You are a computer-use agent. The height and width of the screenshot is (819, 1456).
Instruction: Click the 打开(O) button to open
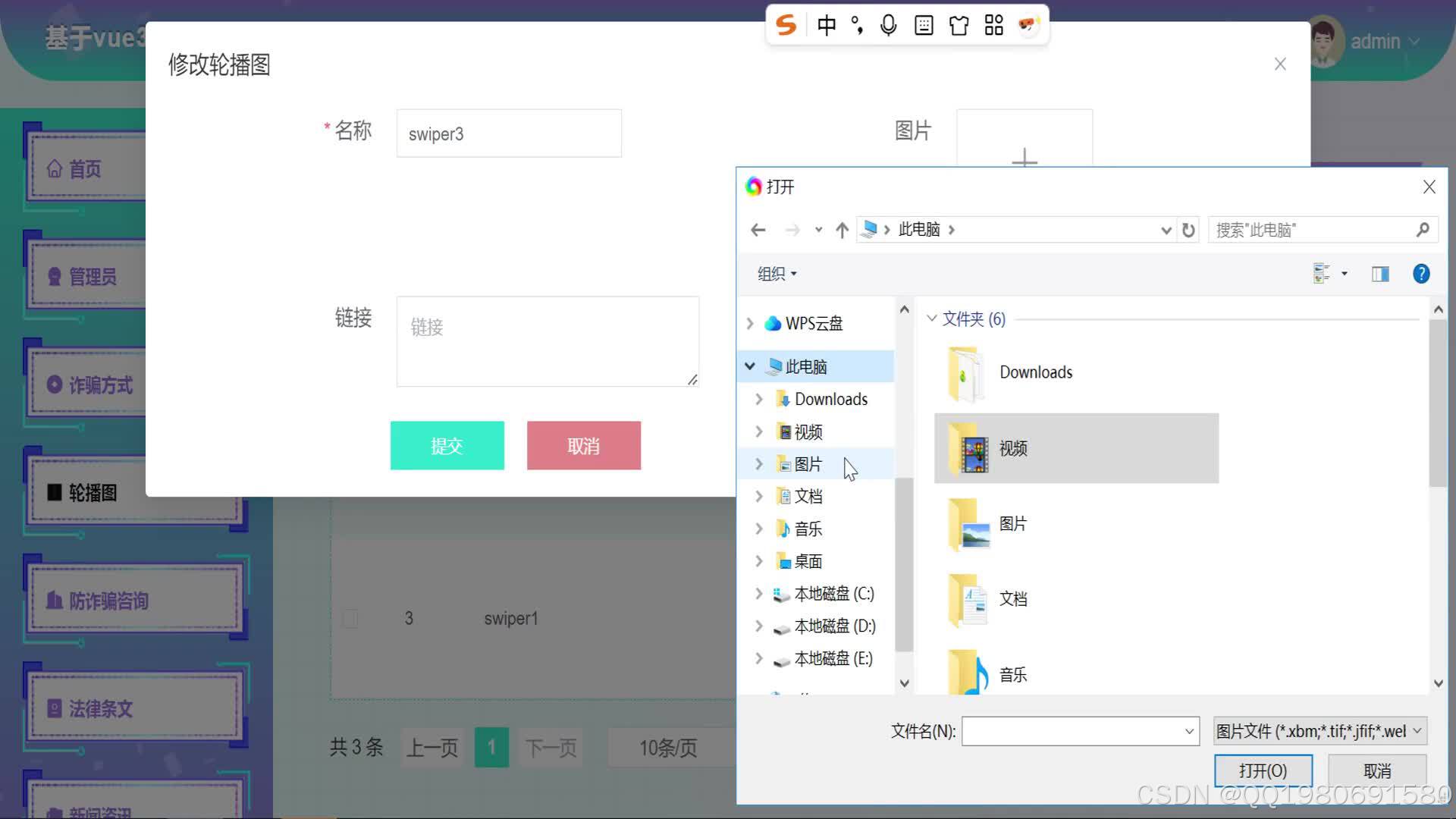[x=1263, y=770]
